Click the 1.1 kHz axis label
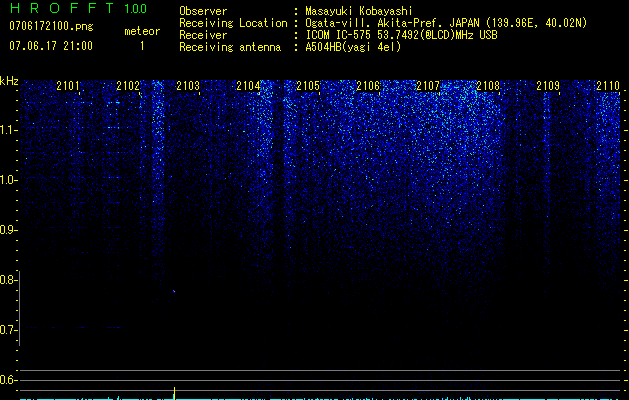This screenshot has width=629, height=400. (x=7, y=130)
